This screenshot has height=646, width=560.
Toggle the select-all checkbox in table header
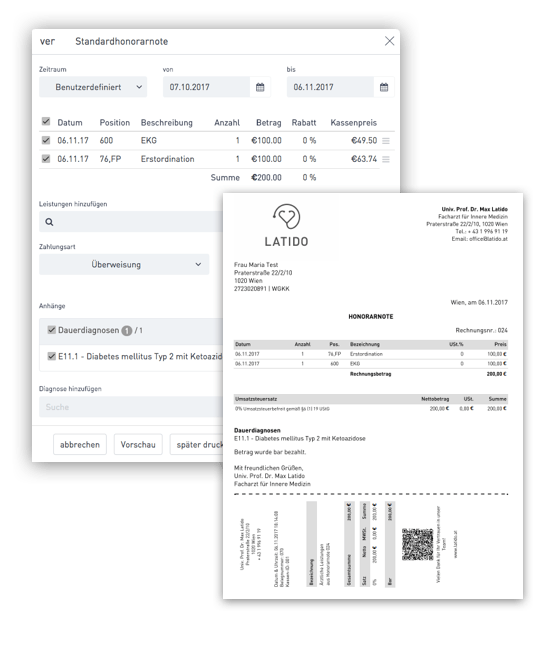point(46,122)
